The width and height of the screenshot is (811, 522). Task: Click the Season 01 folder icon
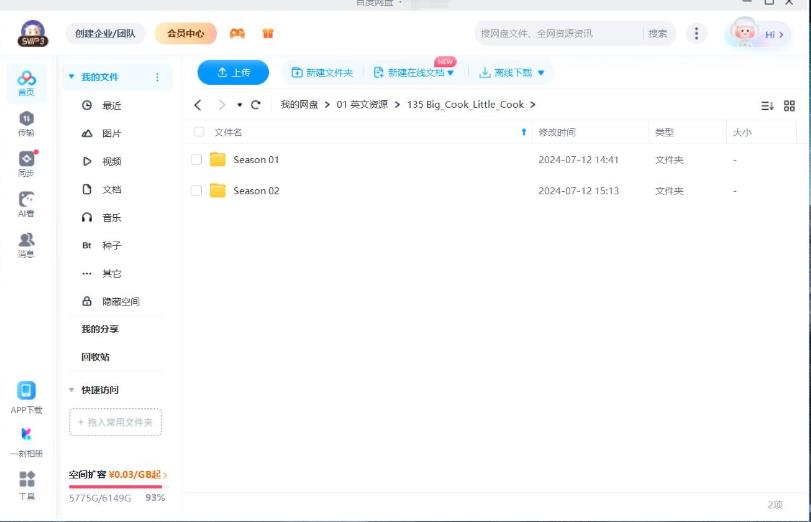tap(218, 159)
